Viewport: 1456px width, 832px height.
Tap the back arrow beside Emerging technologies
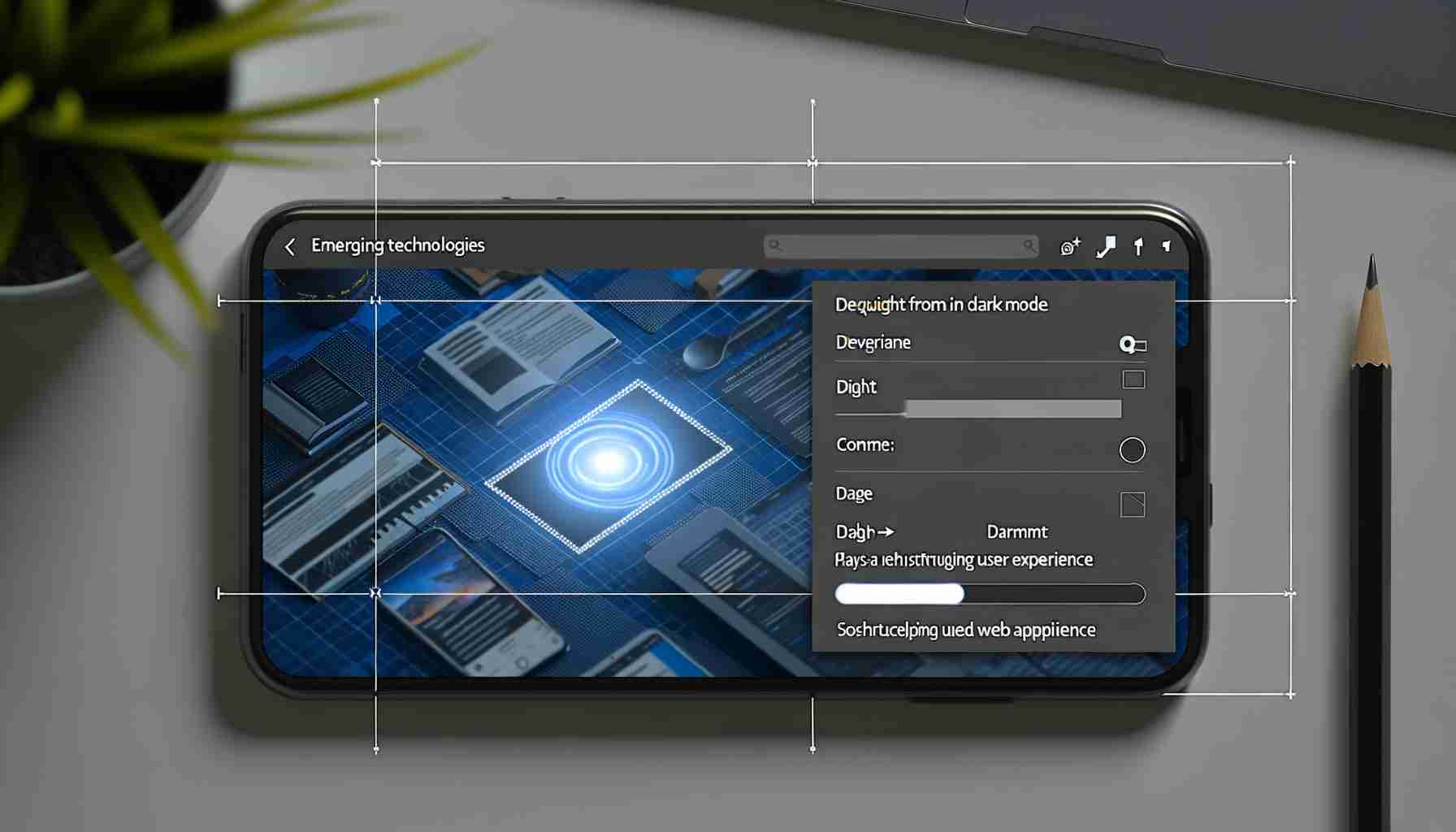tap(290, 246)
